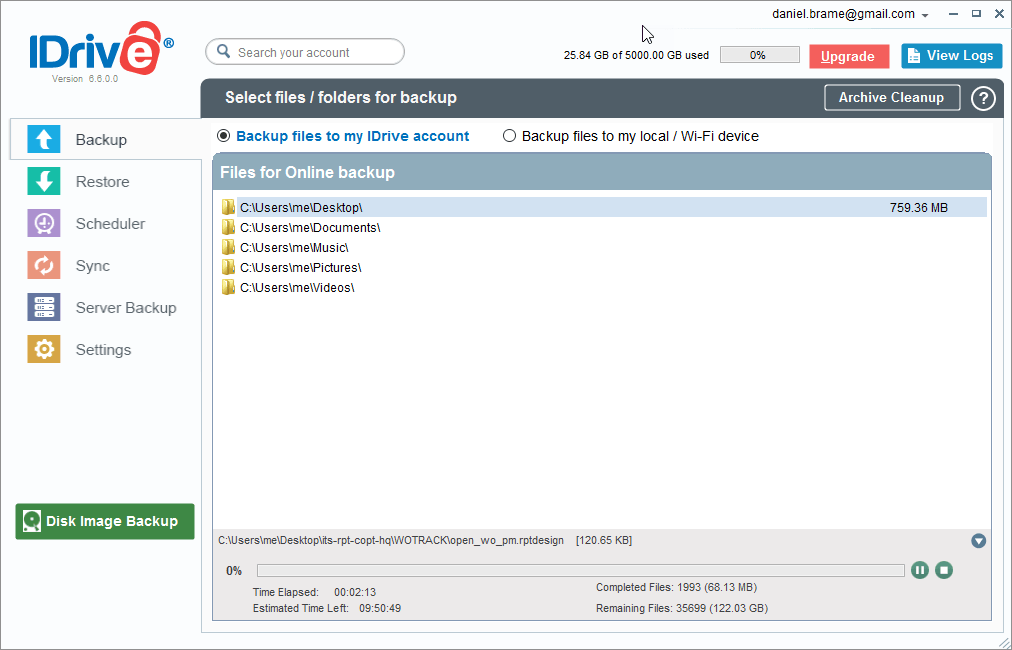The height and width of the screenshot is (650, 1012).
Task: Click the 25.84 GB of 5000.00 GB used text
Action: click(636, 56)
